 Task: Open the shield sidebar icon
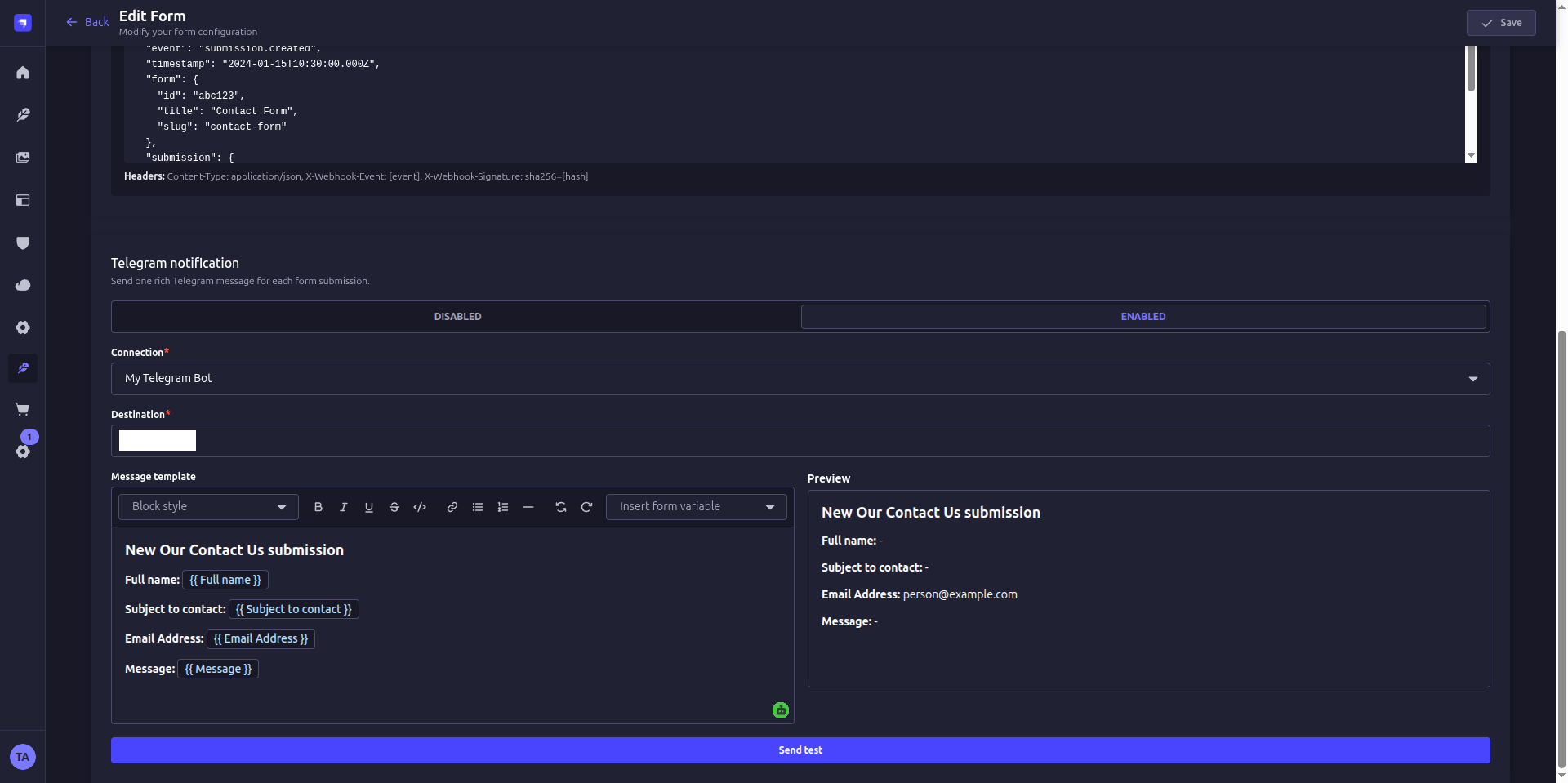(23, 242)
